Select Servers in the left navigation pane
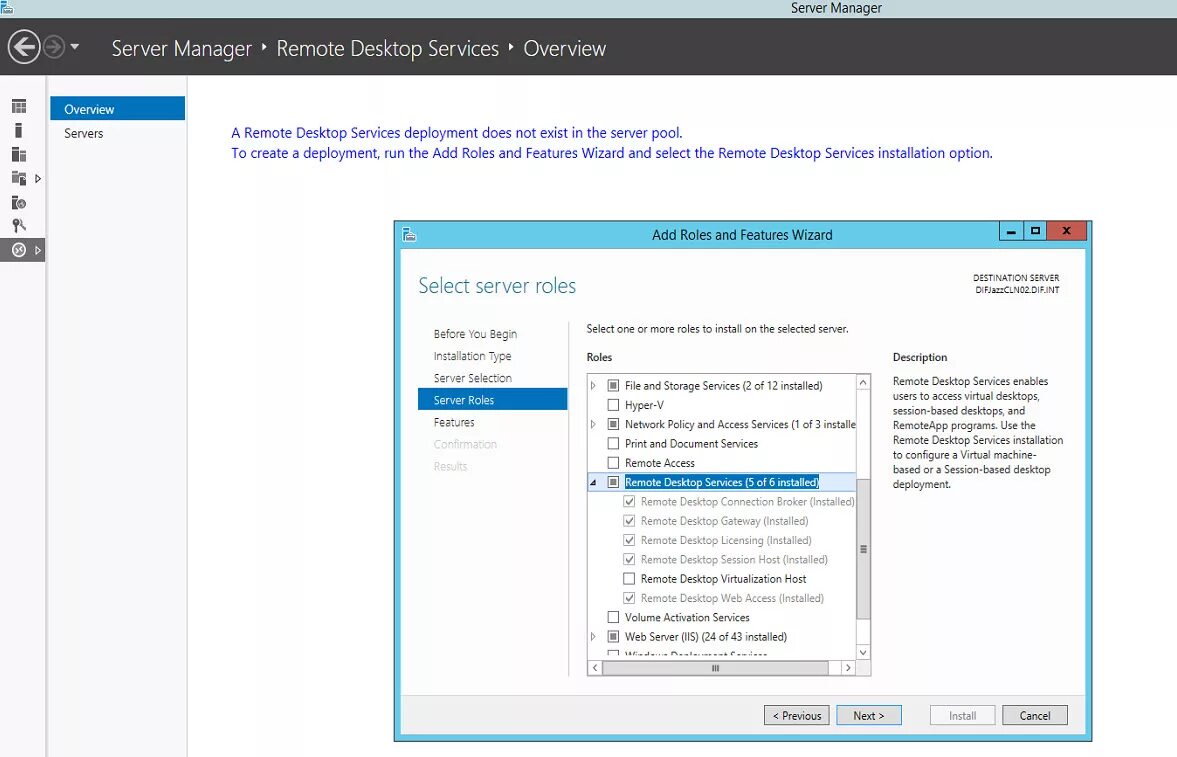1177x757 pixels. coord(117,133)
